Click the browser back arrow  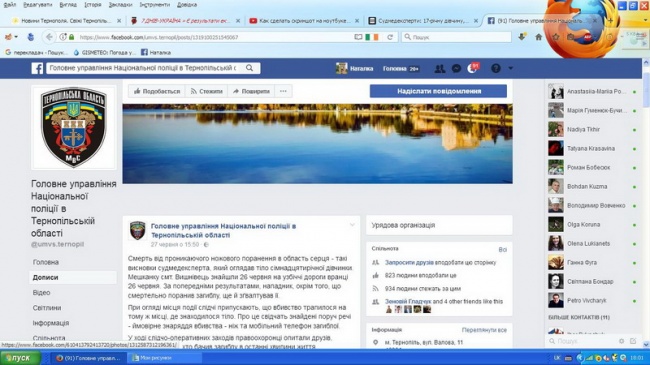(x=49, y=37)
